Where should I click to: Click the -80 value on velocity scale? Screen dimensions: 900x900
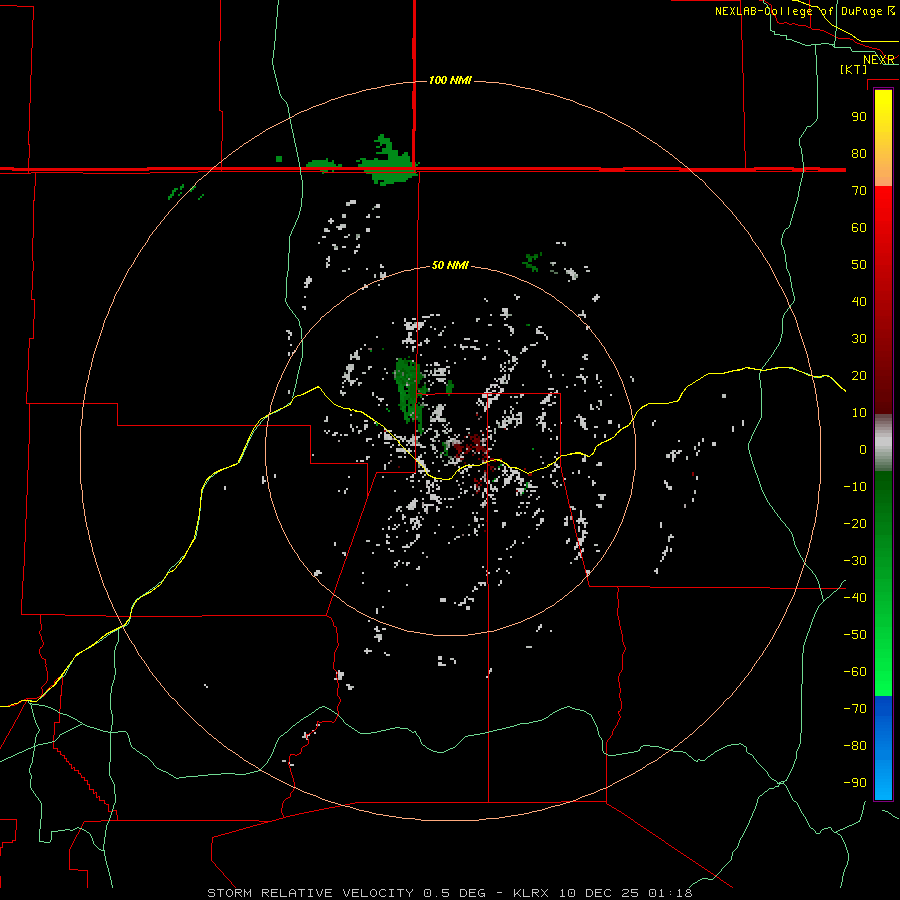855,746
